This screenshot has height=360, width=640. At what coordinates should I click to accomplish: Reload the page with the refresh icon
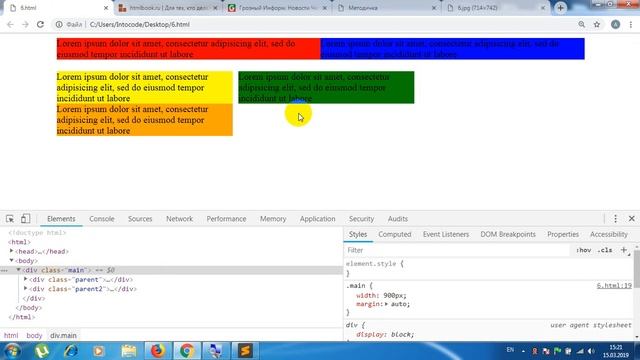pyautogui.click(x=40, y=24)
